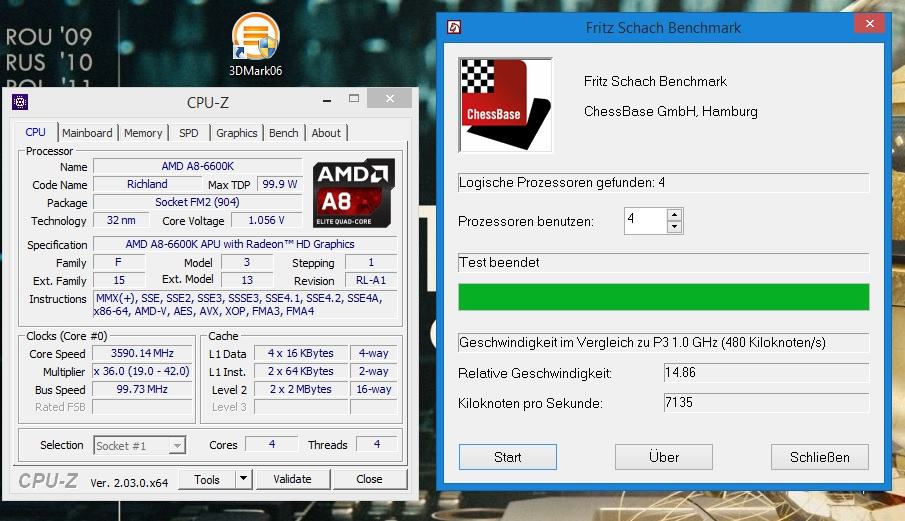The width and height of the screenshot is (905, 521).
Task: Switch to the CPU tab
Action: (35, 132)
